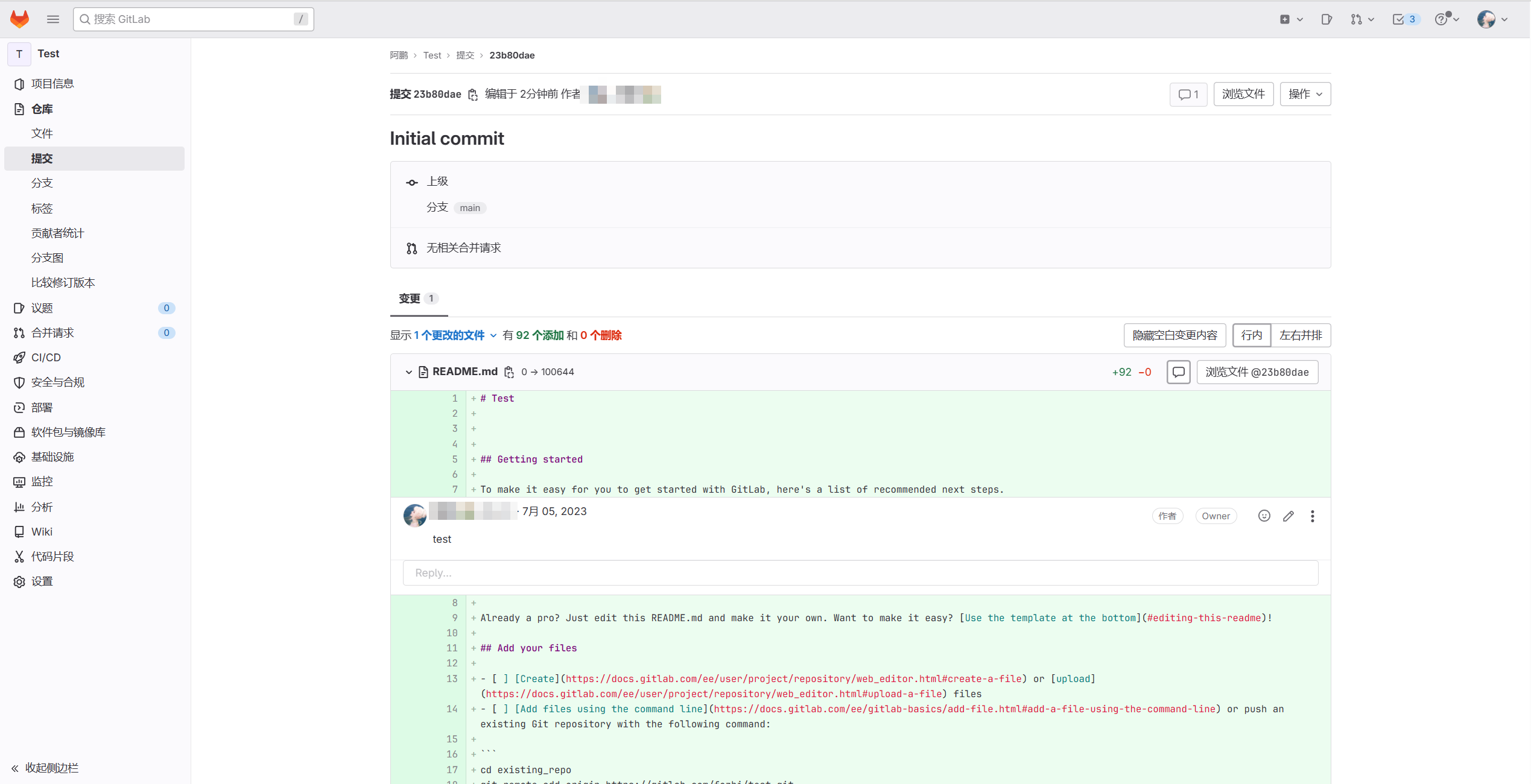Edit the test comment with pencil icon
1531x784 pixels.
(x=1288, y=516)
